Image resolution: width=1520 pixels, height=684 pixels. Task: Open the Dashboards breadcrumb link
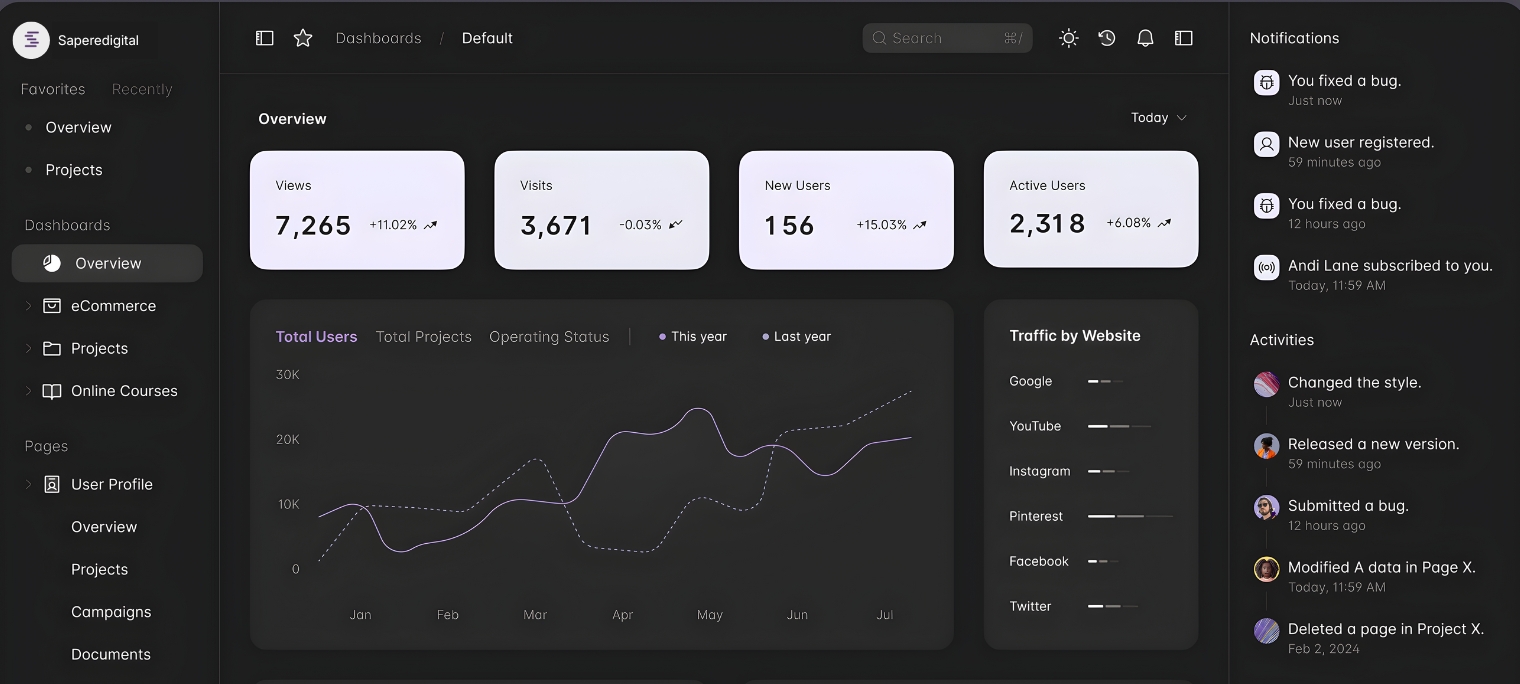[x=378, y=37]
